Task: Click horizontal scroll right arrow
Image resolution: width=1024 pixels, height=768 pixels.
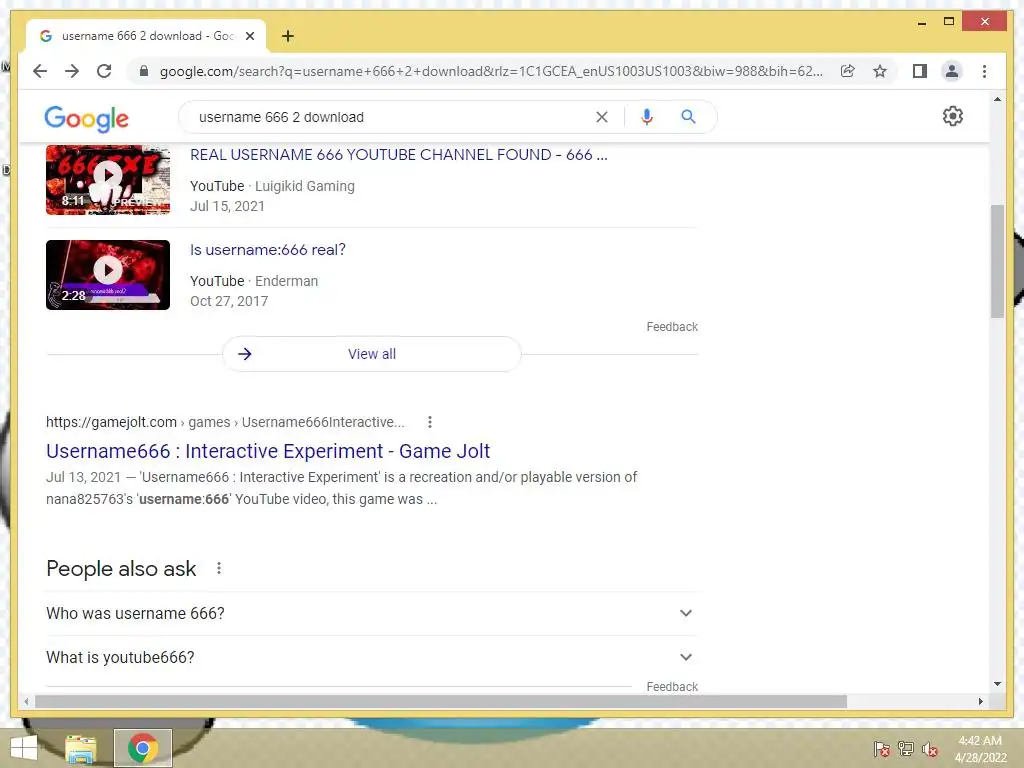Action: click(980, 701)
